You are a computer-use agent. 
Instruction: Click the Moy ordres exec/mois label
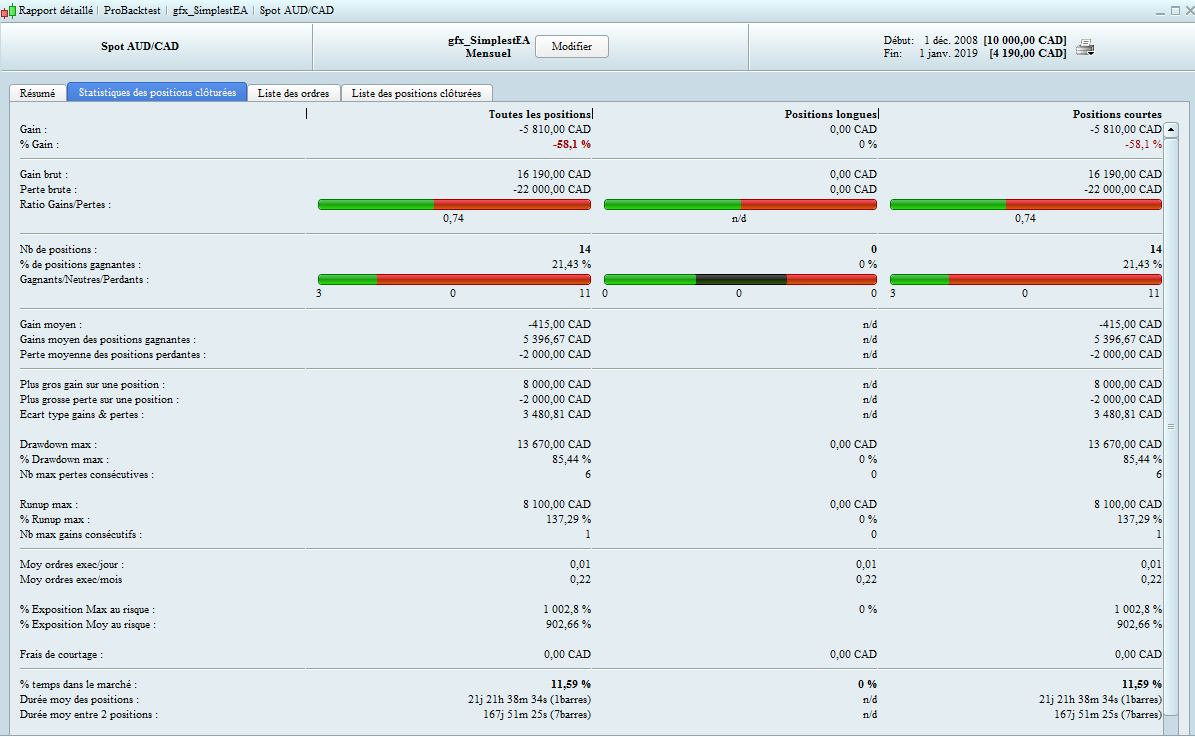coord(71,579)
